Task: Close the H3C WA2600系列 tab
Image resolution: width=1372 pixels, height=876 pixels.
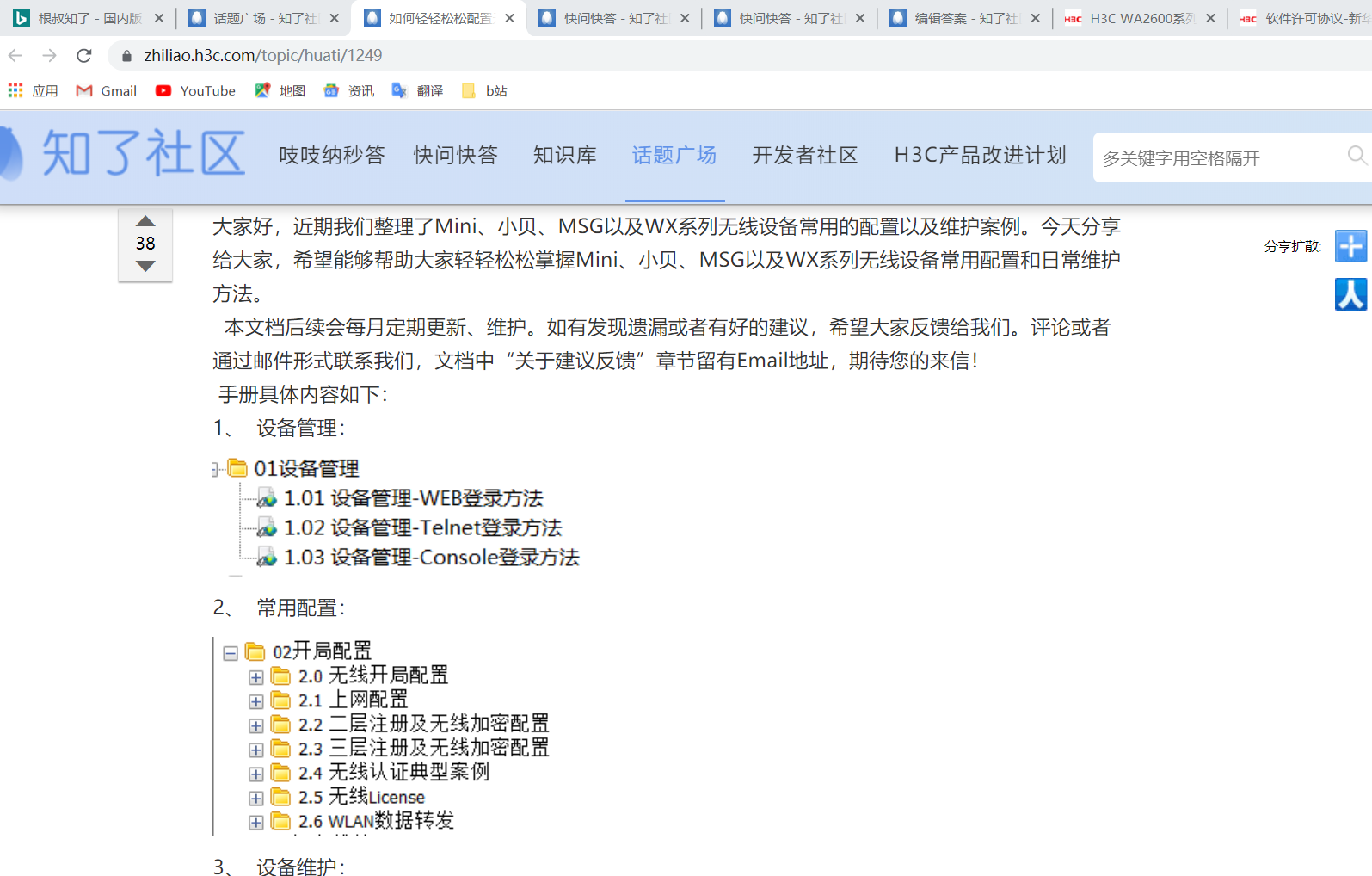Action: click(1211, 18)
